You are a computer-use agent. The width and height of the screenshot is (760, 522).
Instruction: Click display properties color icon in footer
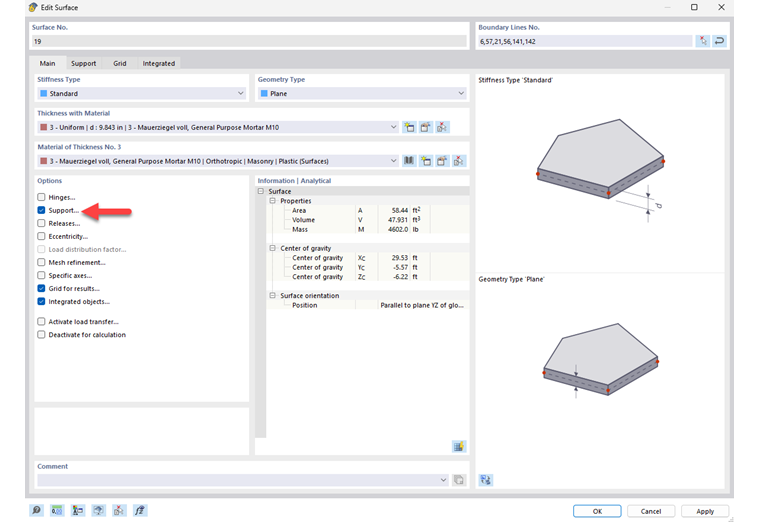tap(78, 510)
